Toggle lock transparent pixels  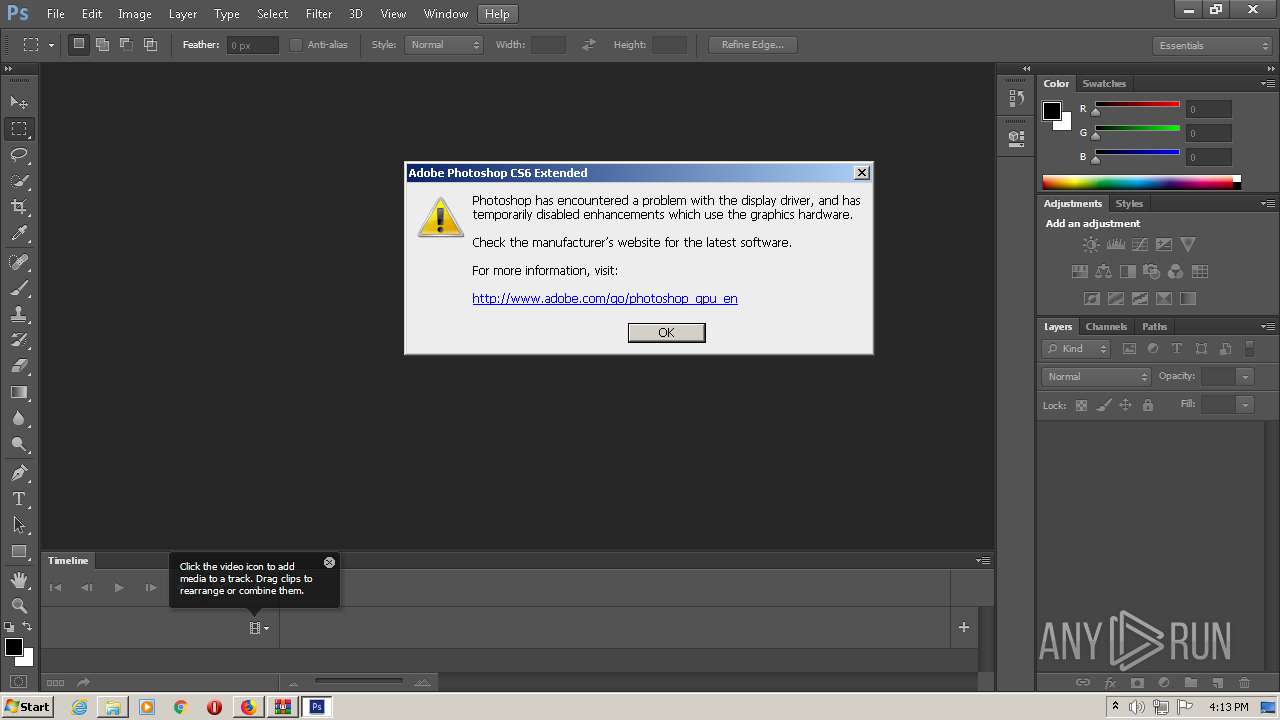1081,405
